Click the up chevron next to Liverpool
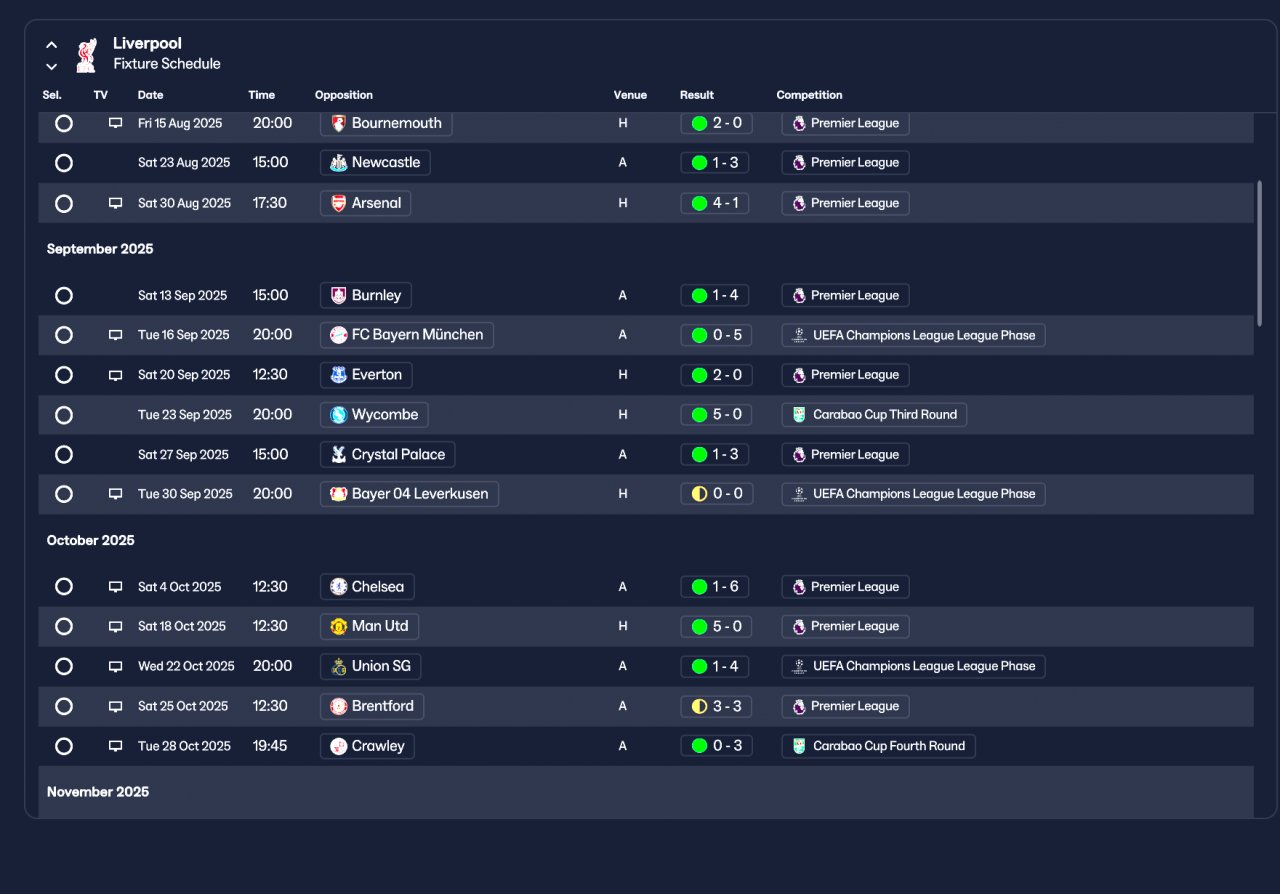Screen dimensions: 1280x894 (52, 45)
